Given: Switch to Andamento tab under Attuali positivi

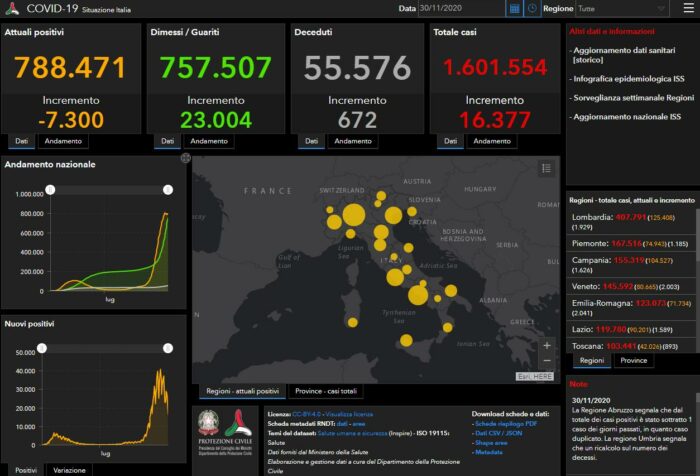Looking at the screenshot, I should point(63,141).
